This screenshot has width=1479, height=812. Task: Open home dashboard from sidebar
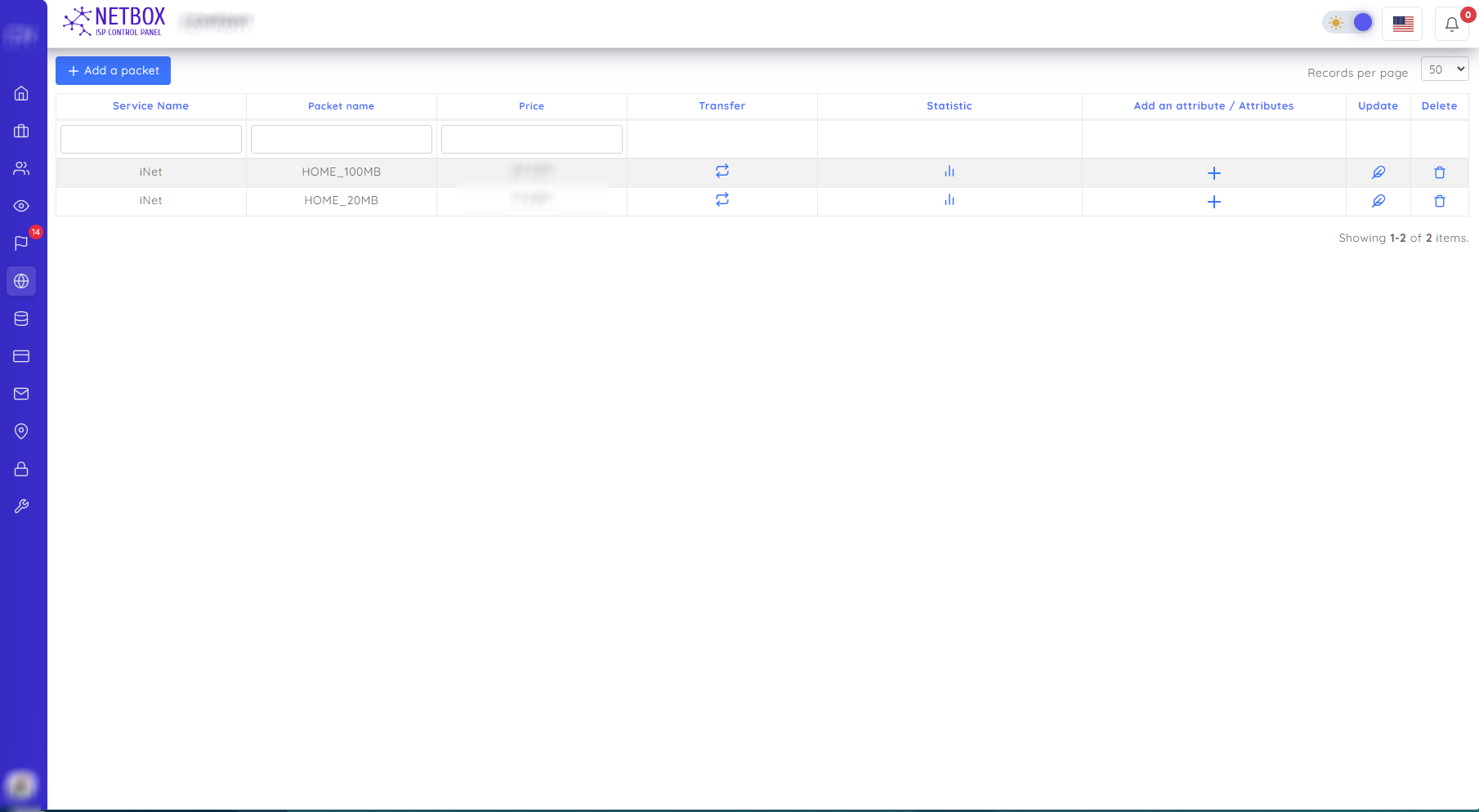22,93
